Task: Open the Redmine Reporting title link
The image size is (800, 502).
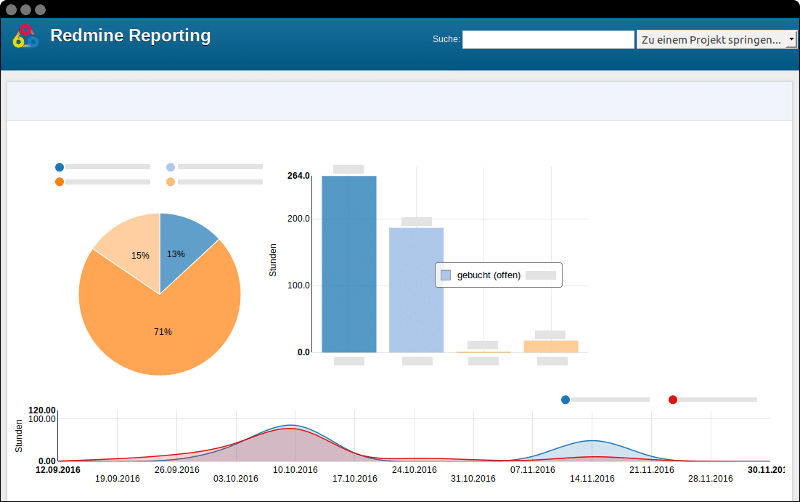Action: click(x=131, y=35)
